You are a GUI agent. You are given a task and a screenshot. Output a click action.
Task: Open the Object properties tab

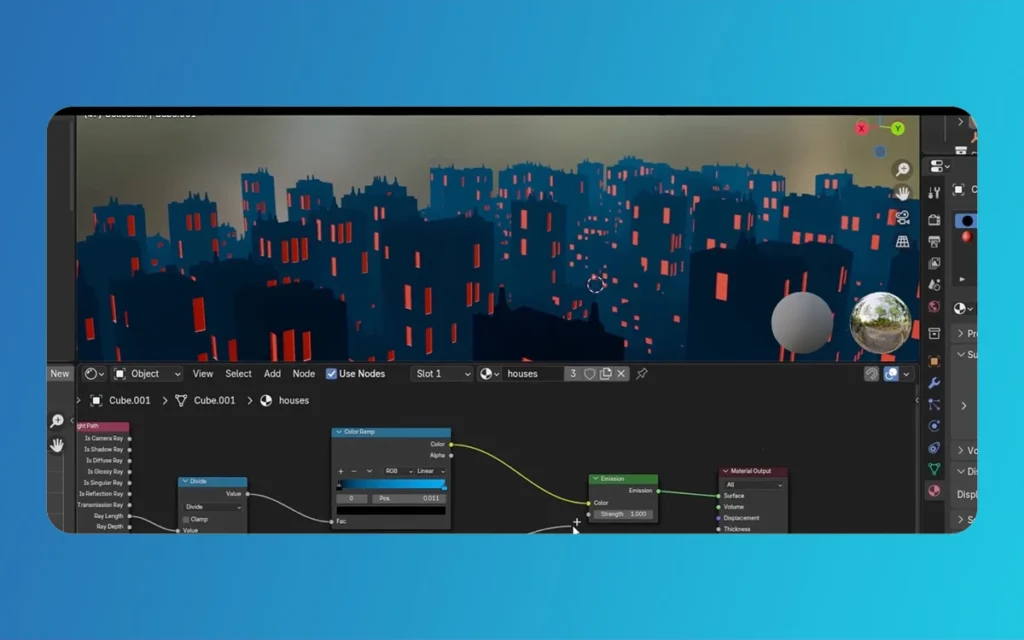[934, 361]
